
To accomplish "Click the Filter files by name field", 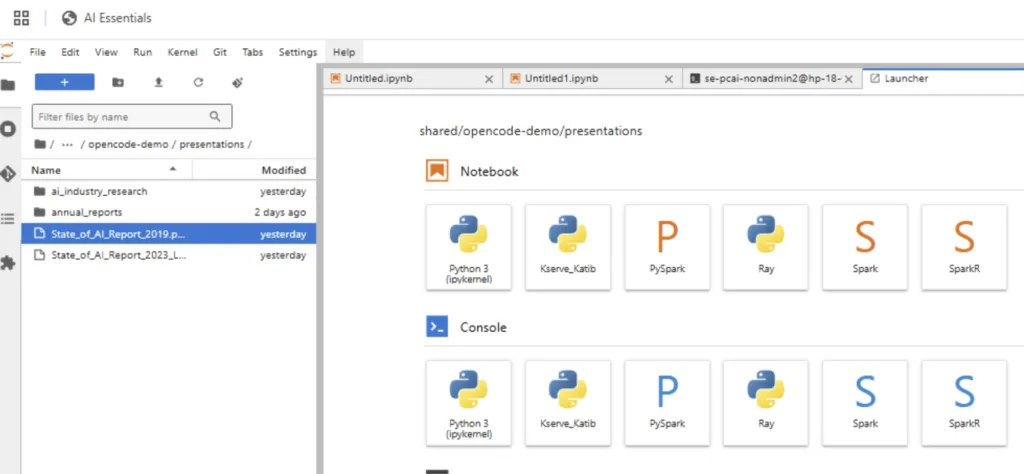I will 120,117.
